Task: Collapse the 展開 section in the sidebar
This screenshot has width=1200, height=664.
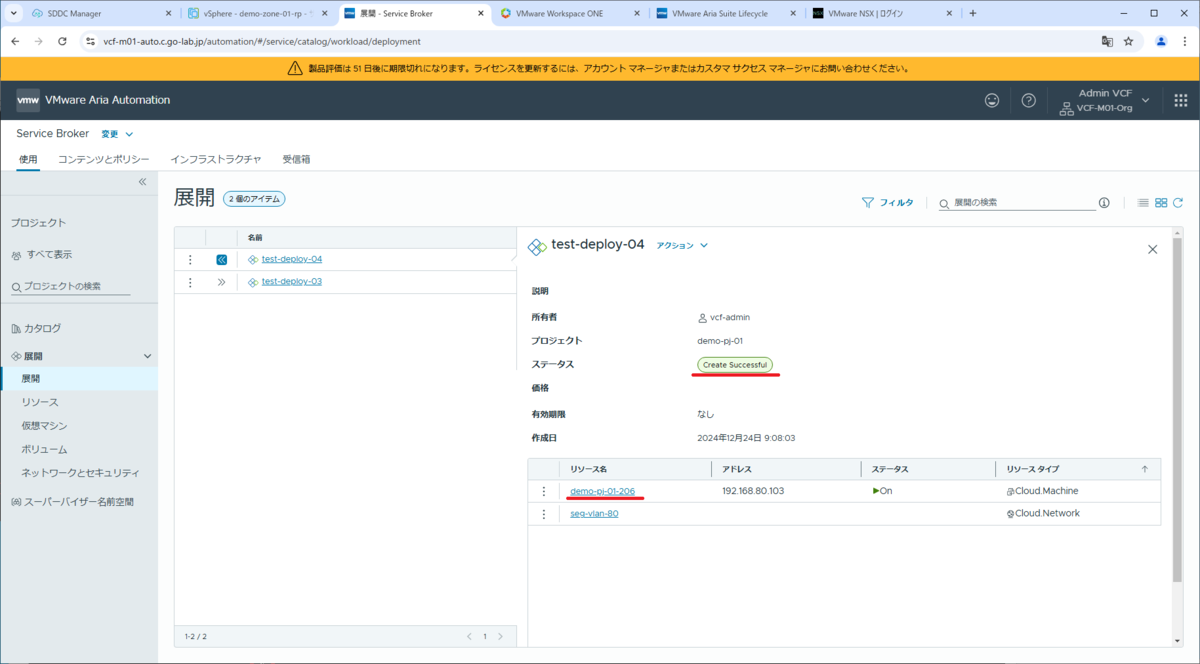Action: pos(148,356)
